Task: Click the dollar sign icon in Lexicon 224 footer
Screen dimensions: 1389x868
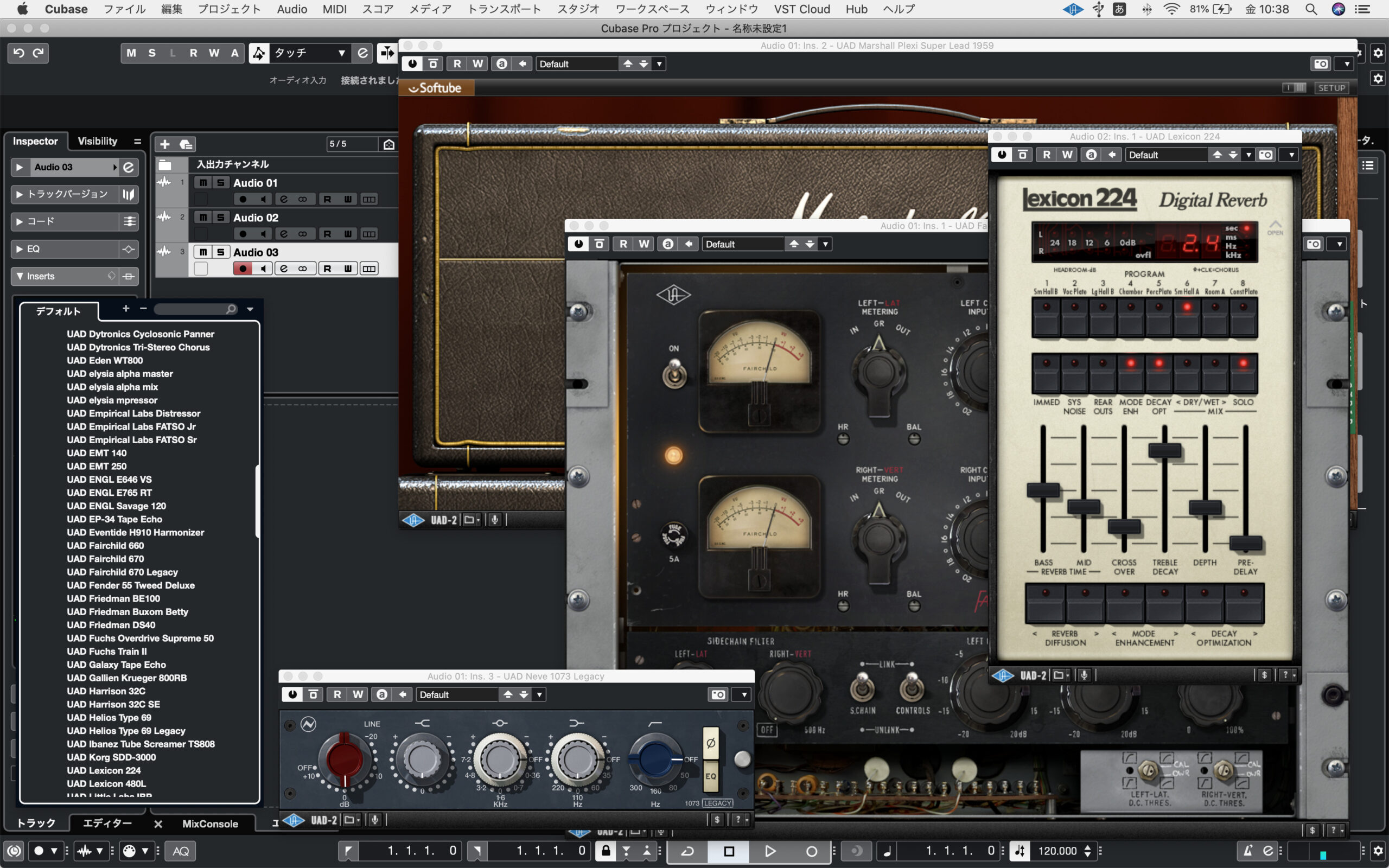Action: coord(1264,675)
